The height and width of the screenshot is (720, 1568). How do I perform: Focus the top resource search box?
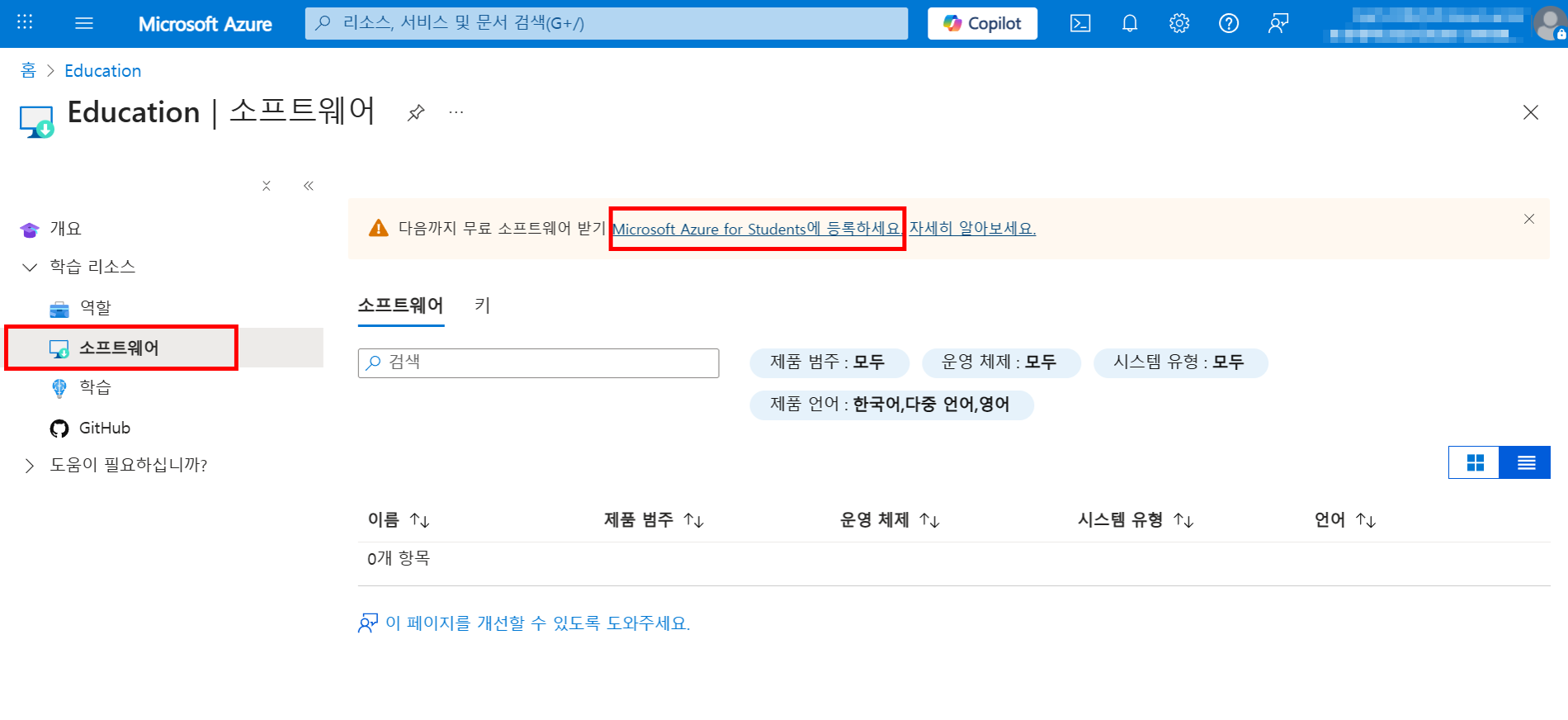point(607,23)
